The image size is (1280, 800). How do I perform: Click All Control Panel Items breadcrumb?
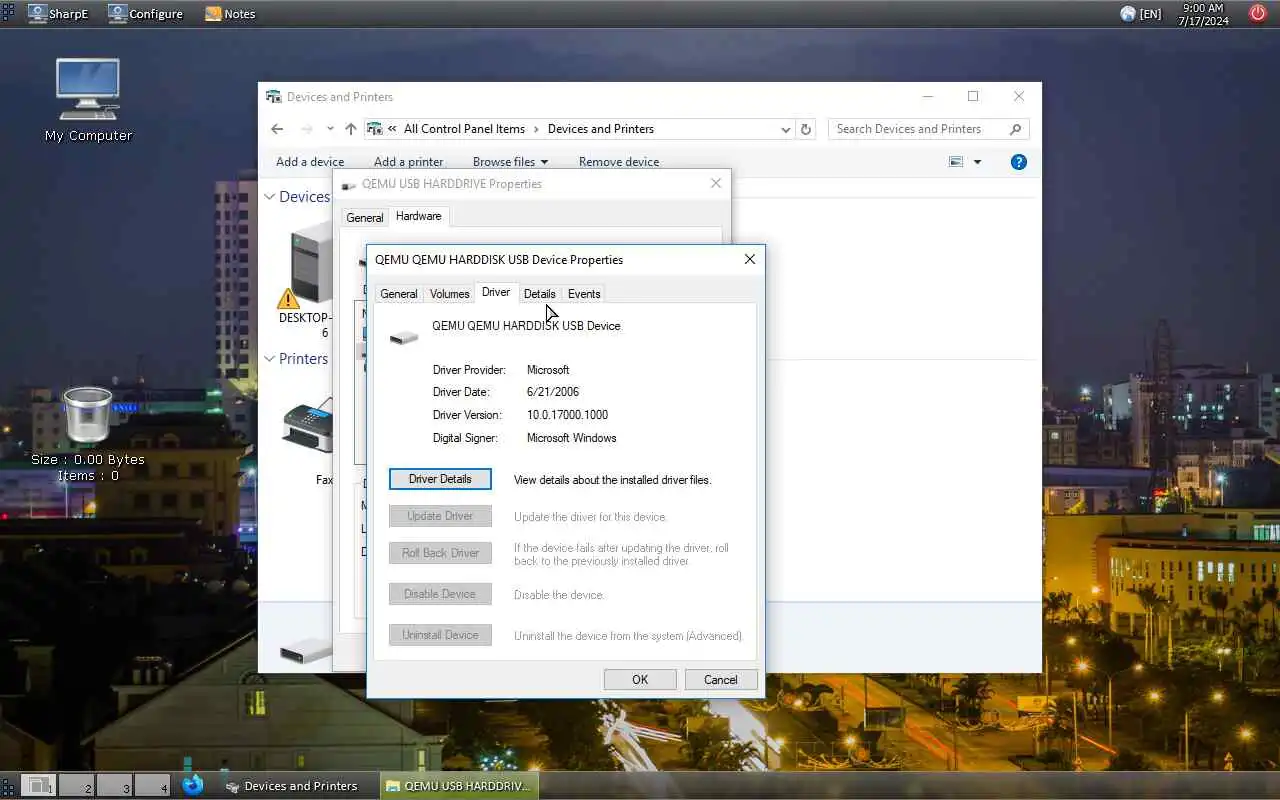(464, 129)
